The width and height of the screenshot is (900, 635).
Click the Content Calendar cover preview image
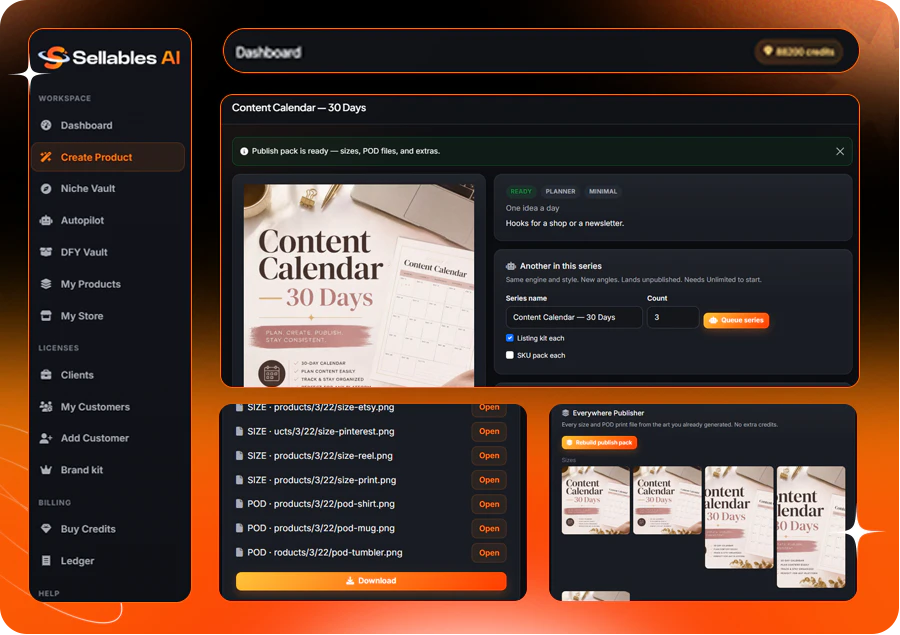(359, 285)
